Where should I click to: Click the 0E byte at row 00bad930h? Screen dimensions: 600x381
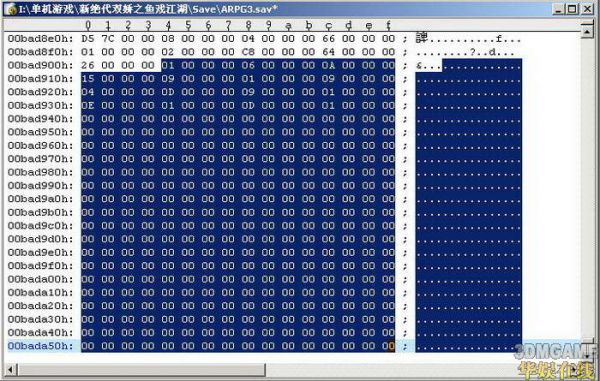tap(88, 106)
